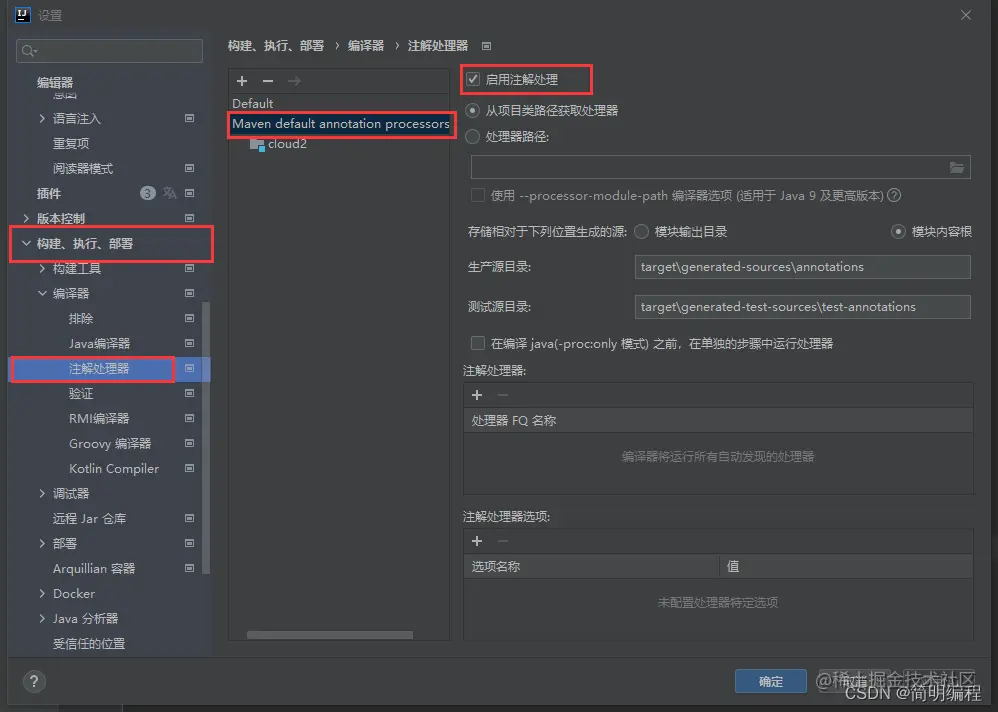Add a processor FQ name entry
This screenshot has width=998, height=712.
coord(477,395)
